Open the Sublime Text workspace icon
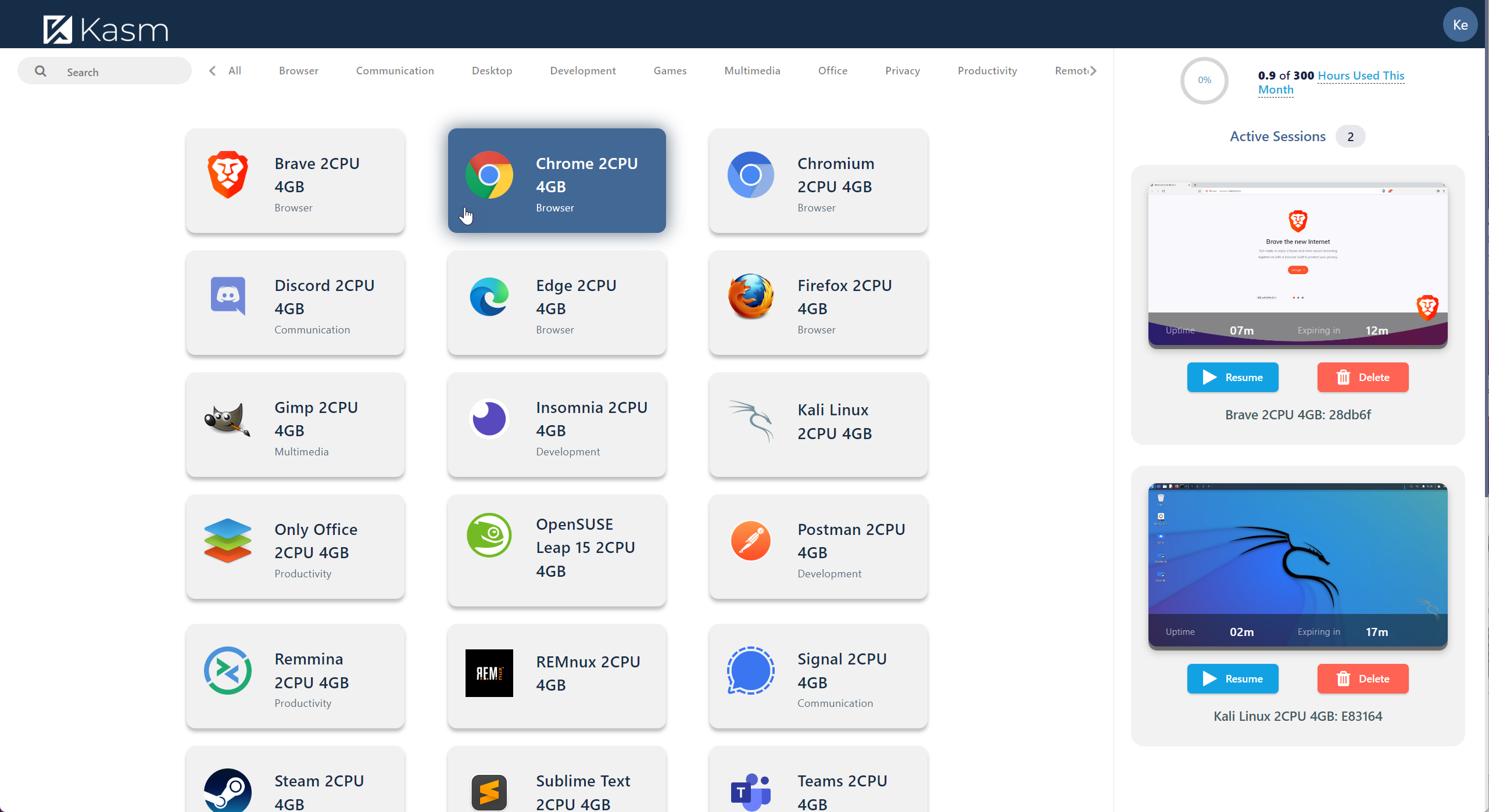The height and width of the screenshot is (812, 1489). (489, 792)
